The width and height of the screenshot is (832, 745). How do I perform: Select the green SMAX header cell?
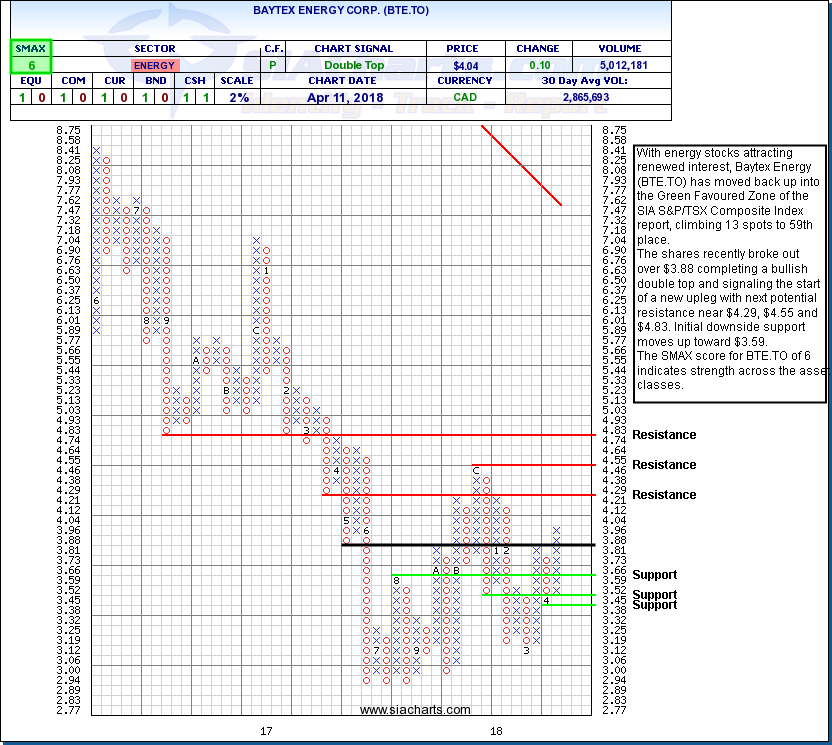coord(30,48)
